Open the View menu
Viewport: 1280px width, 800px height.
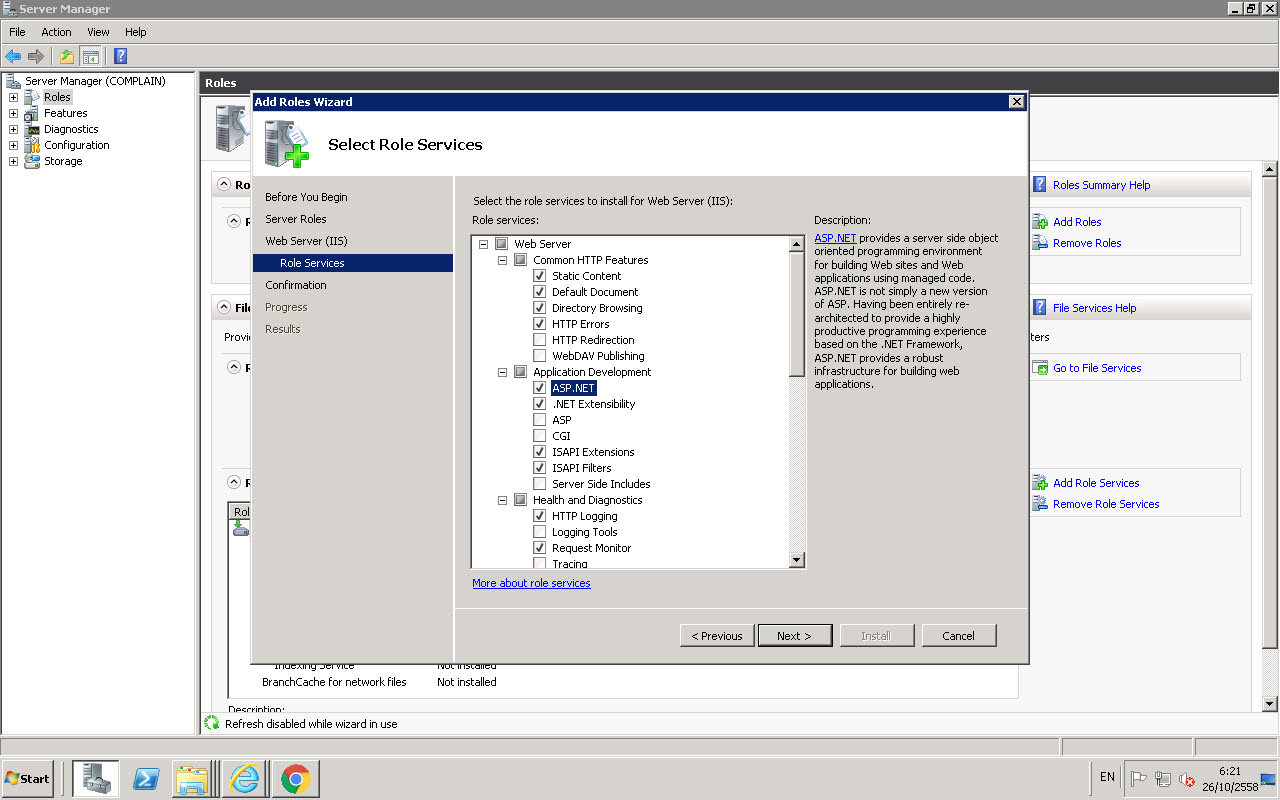coord(97,31)
